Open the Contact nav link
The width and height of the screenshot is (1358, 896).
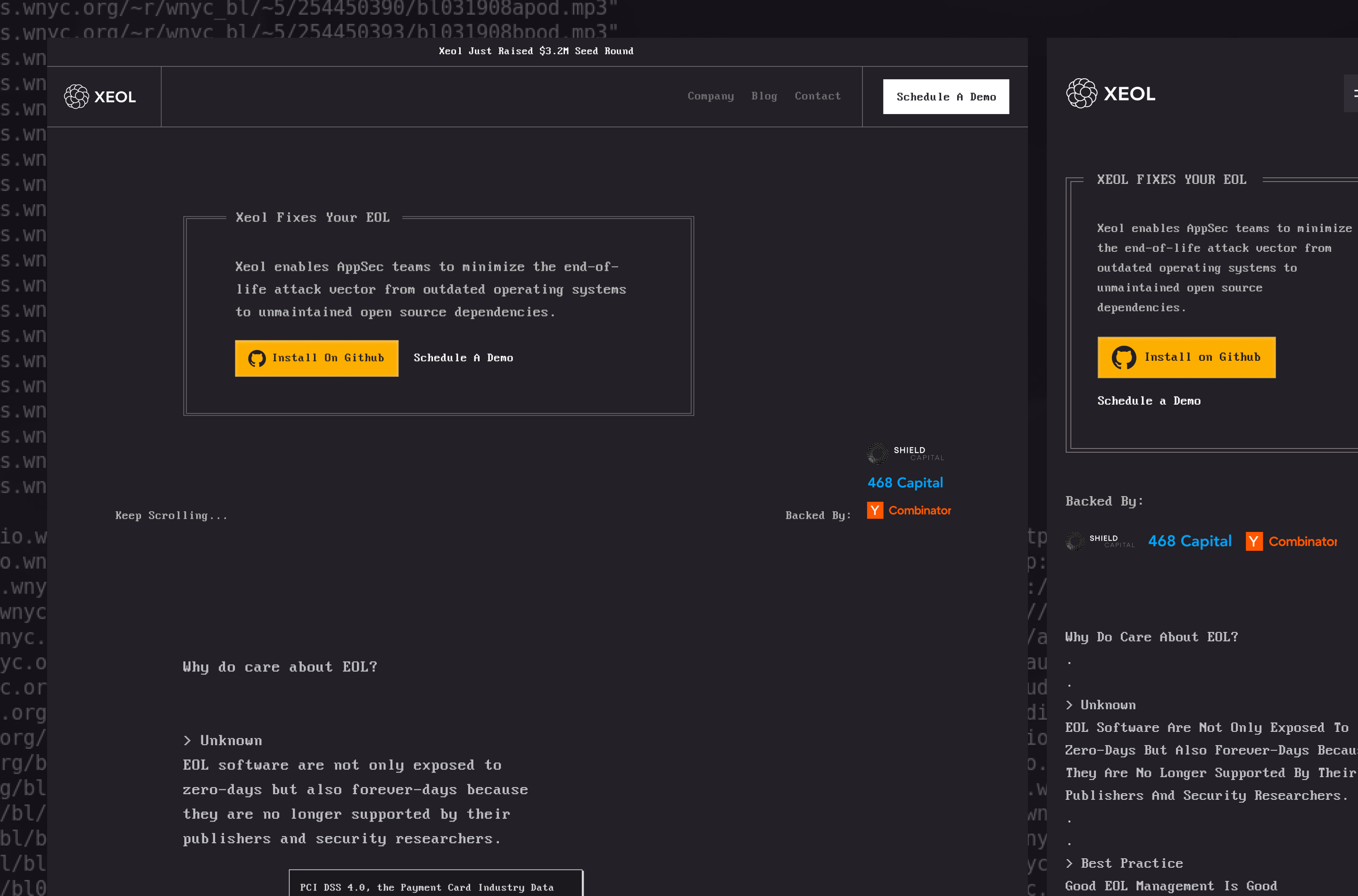818,96
